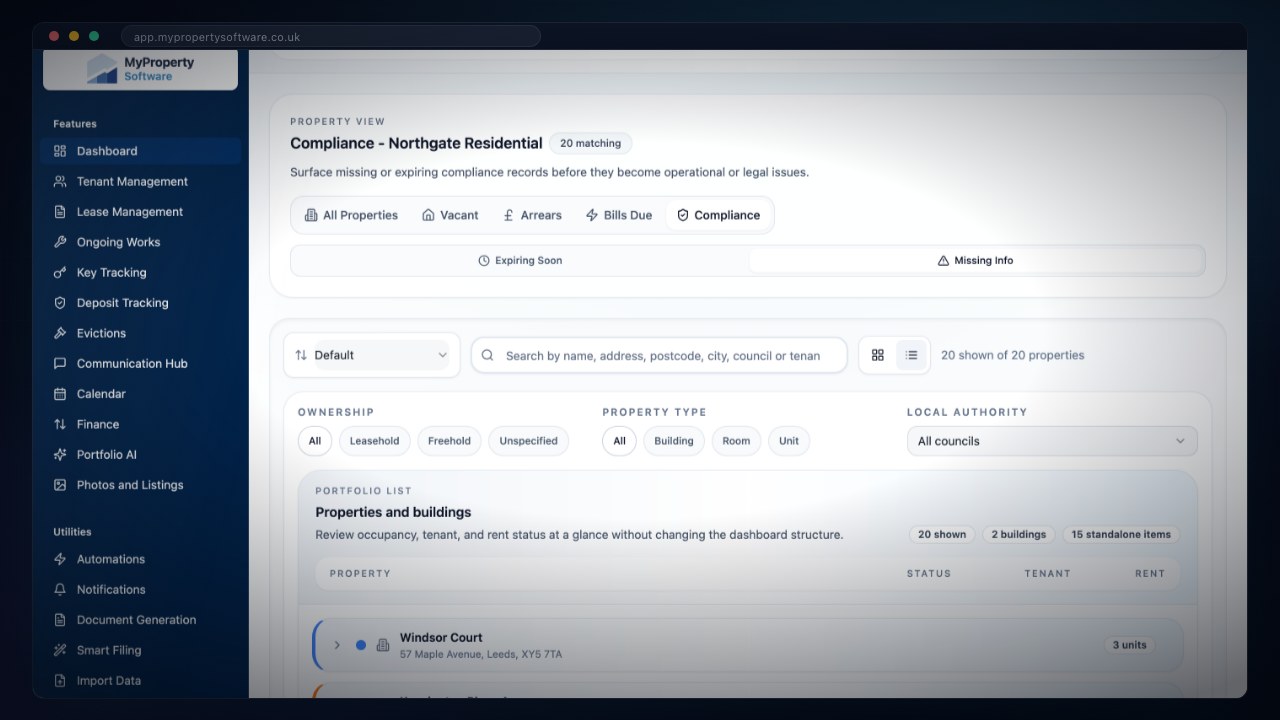
Task: Click the Dashboard grid icon in sidebar
Action: coord(60,151)
